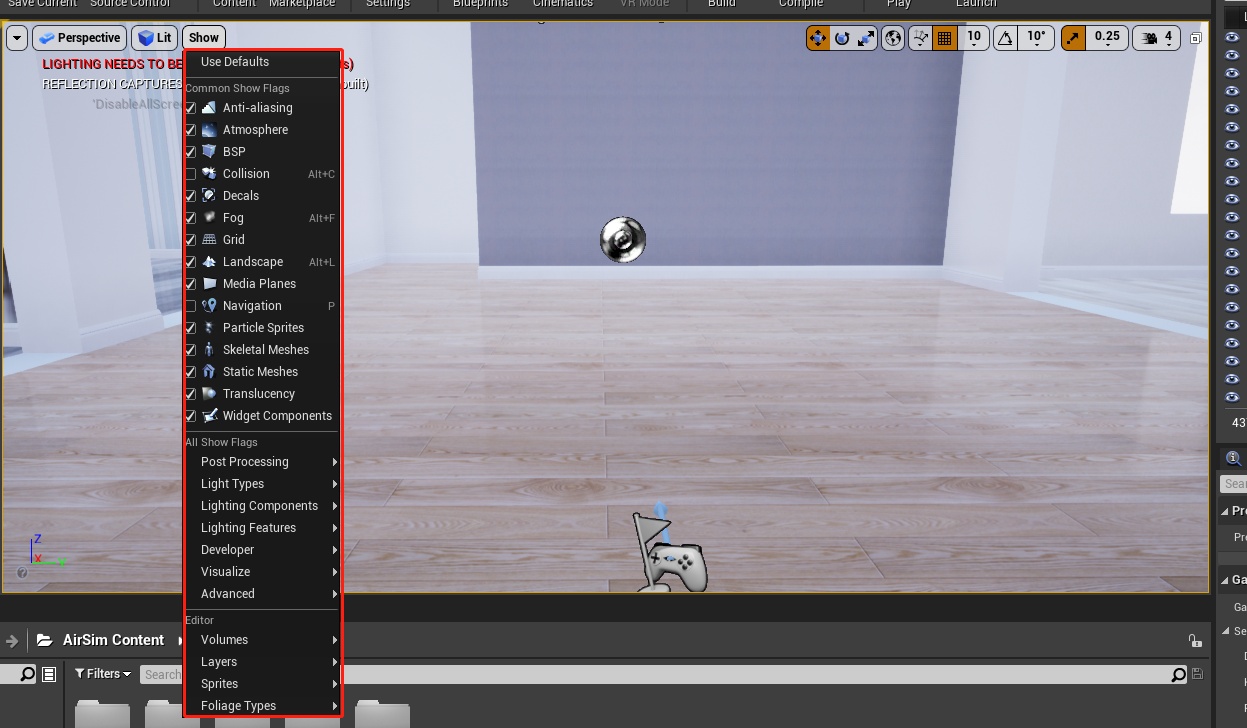Click Content Browser search field
The width and height of the screenshot is (1247, 728).
(655, 675)
